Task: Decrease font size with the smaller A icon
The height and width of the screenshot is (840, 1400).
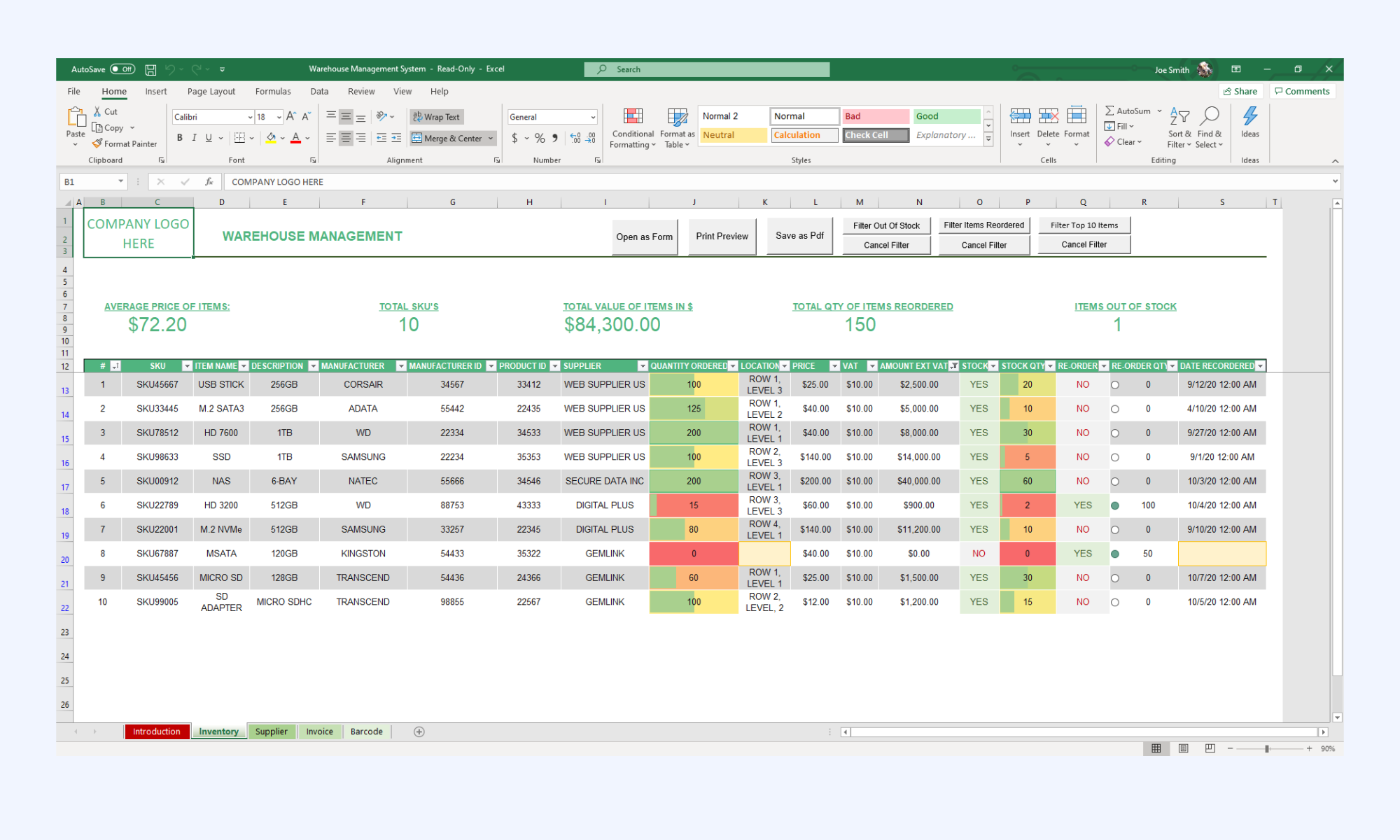Action: (306, 116)
